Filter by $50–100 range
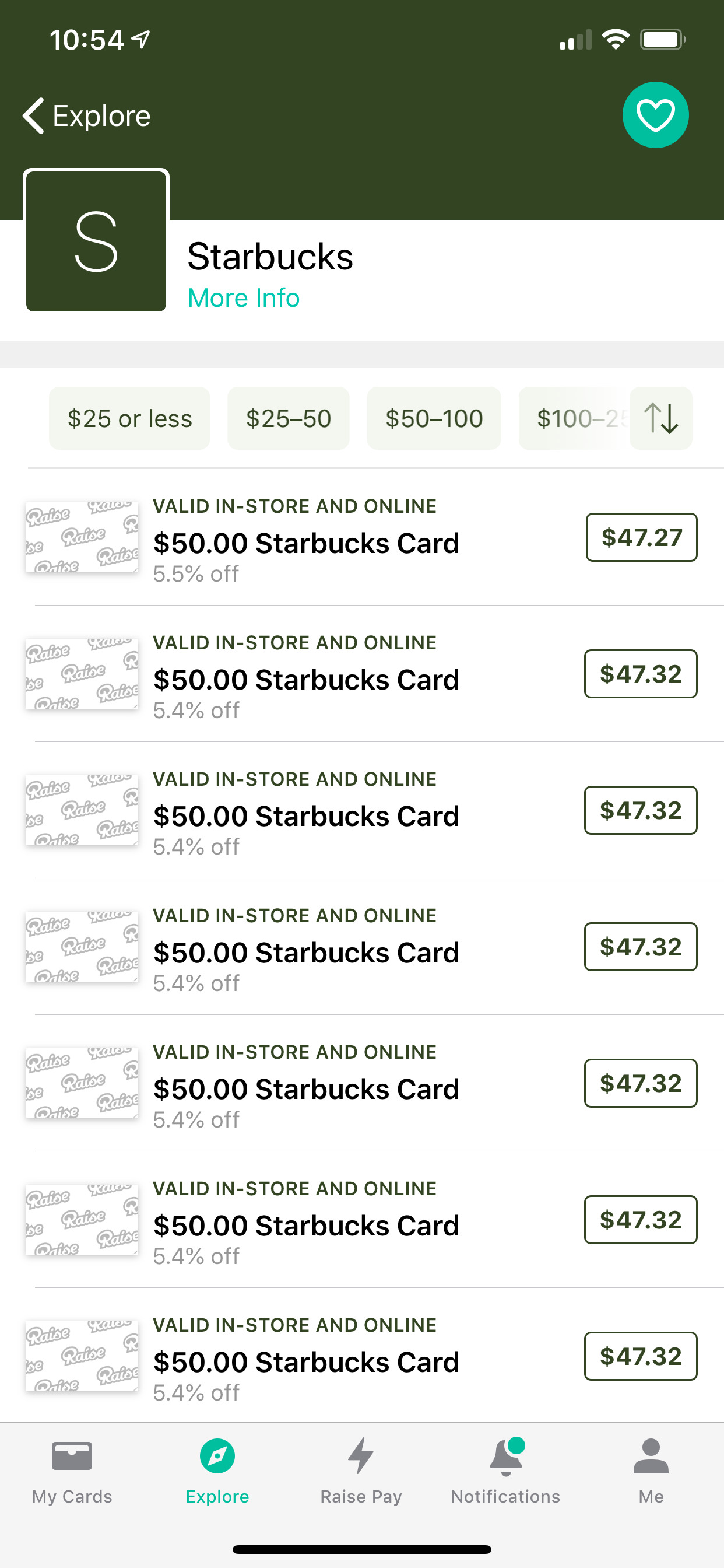This screenshot has height=1568, width=724. 434,418
